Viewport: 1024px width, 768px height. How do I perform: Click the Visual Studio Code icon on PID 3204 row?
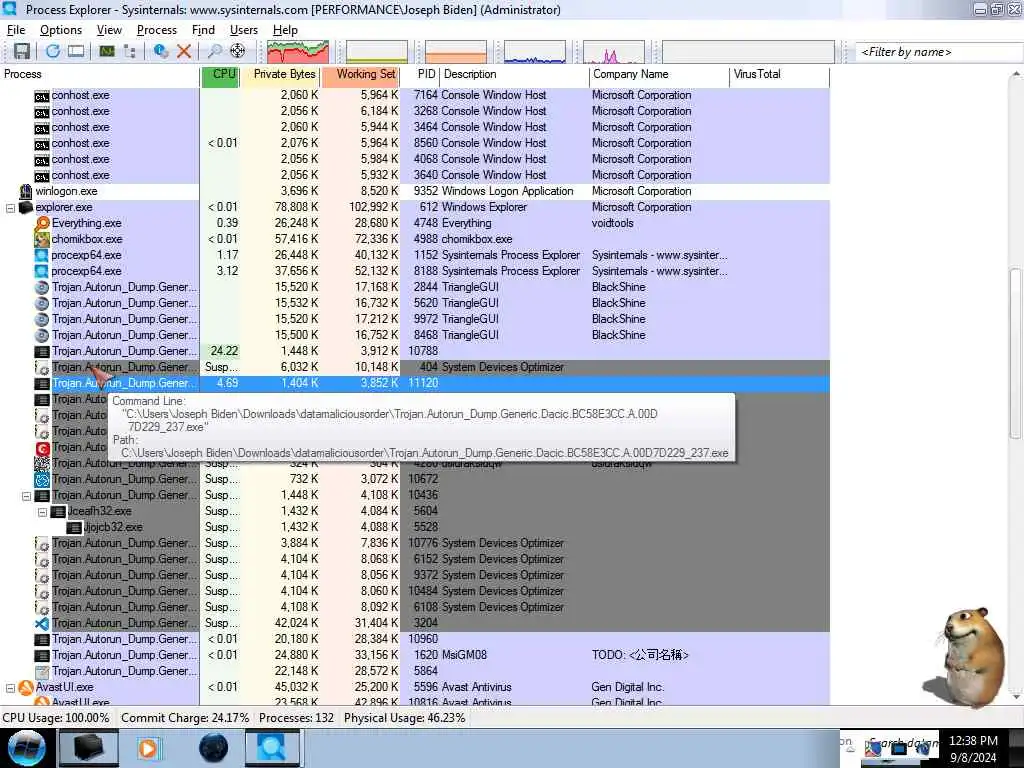click(x=42, y=624)
